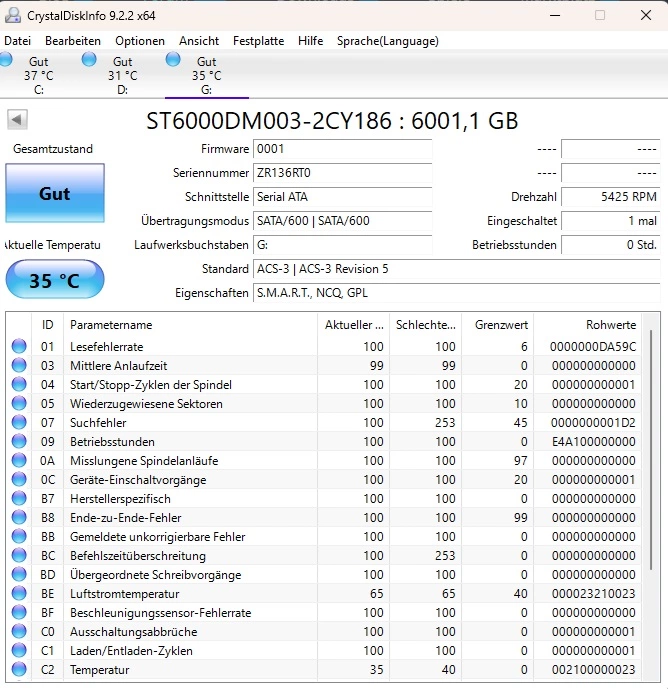The image size is (668, 689).
Task: Select the Laden/Entladen-Zyklen parameter name
Action: pyautogui.click(x=131, y=651)
